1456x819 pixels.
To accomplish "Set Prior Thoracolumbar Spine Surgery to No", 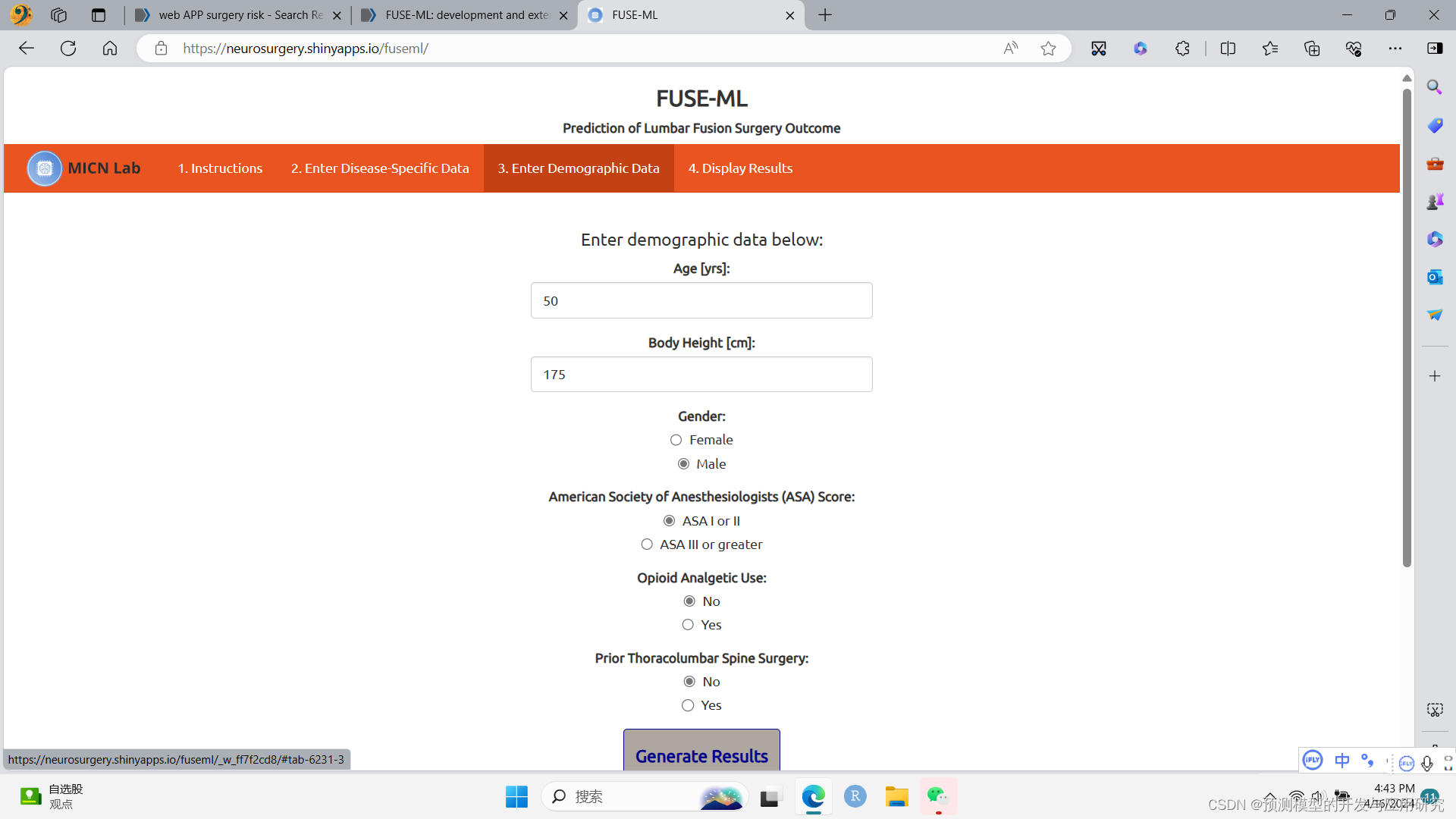I will pos(689,682).
